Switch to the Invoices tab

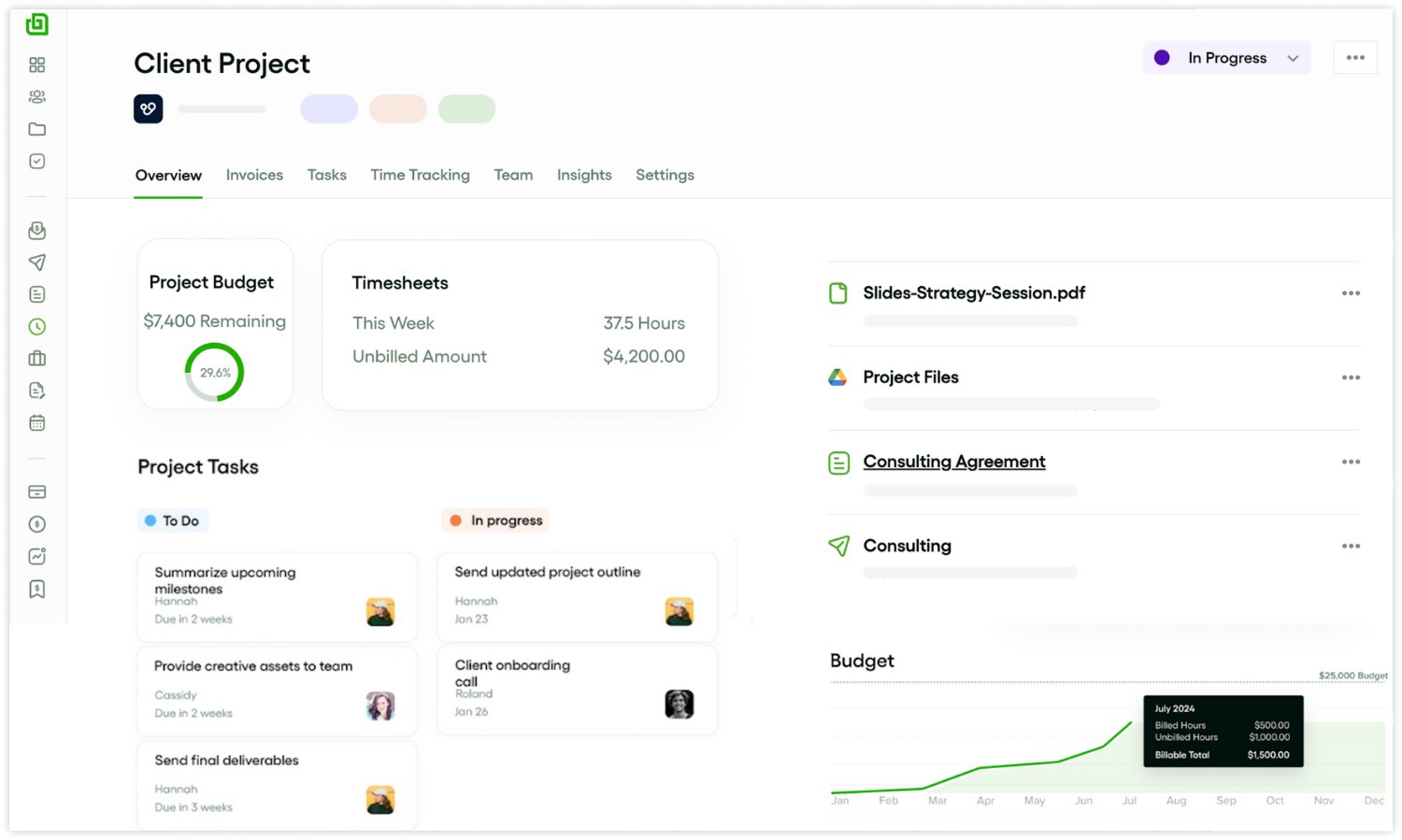click(x=254, y=176)
